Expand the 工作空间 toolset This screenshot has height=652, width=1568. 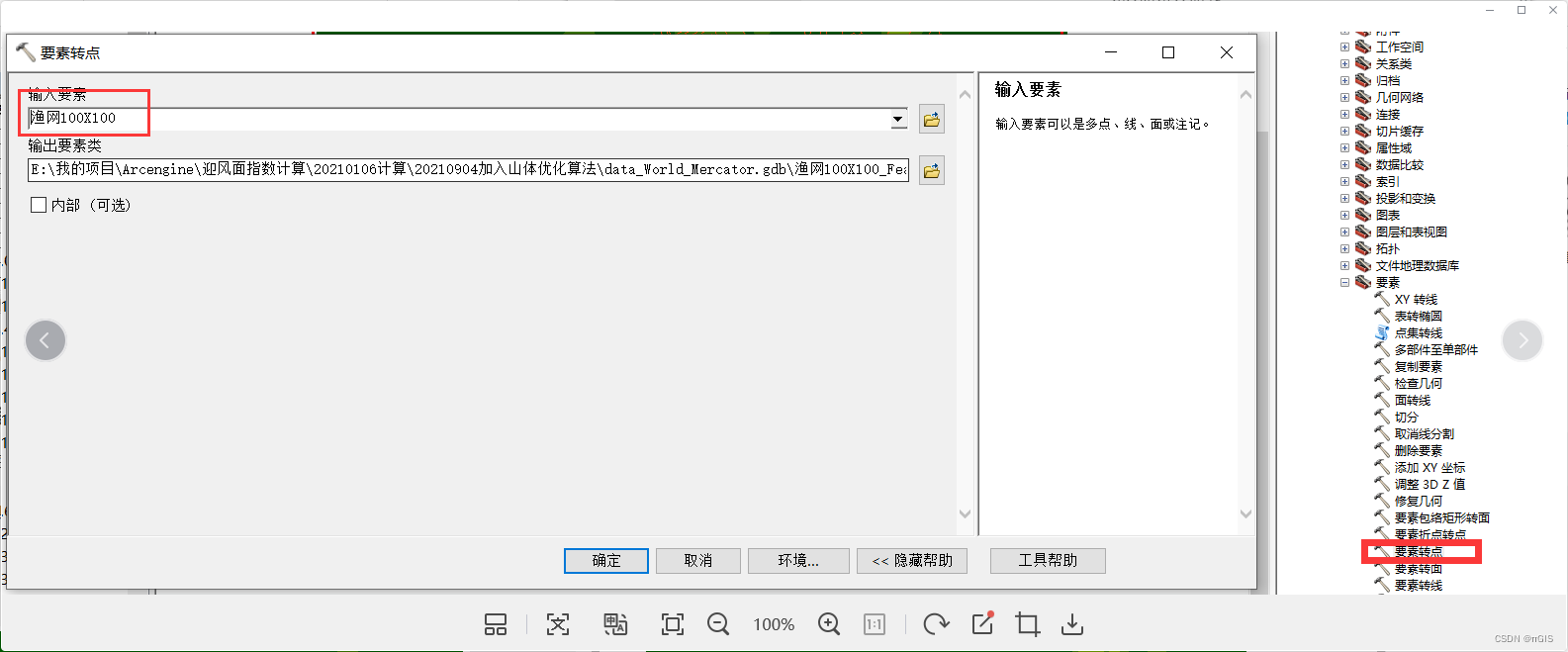coord(1344,47)
